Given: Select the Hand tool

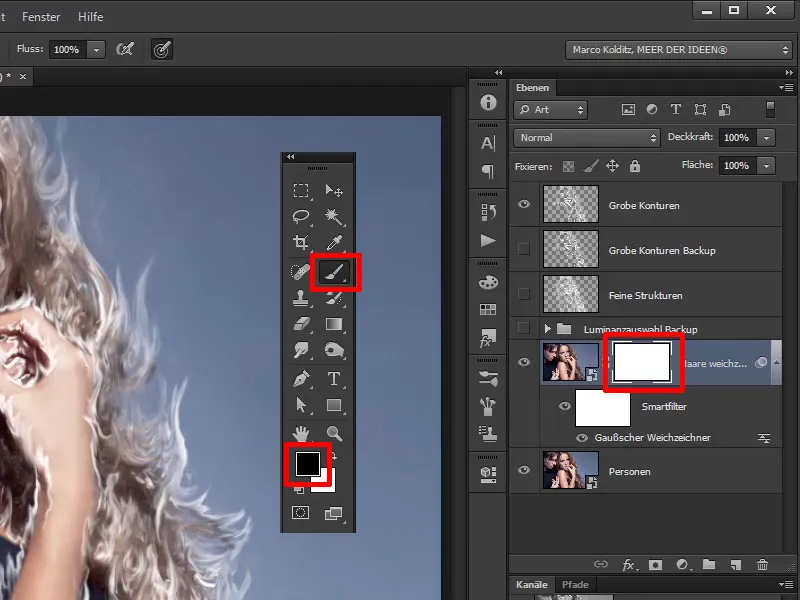Looking at the screenshot, I should (301, 434).
